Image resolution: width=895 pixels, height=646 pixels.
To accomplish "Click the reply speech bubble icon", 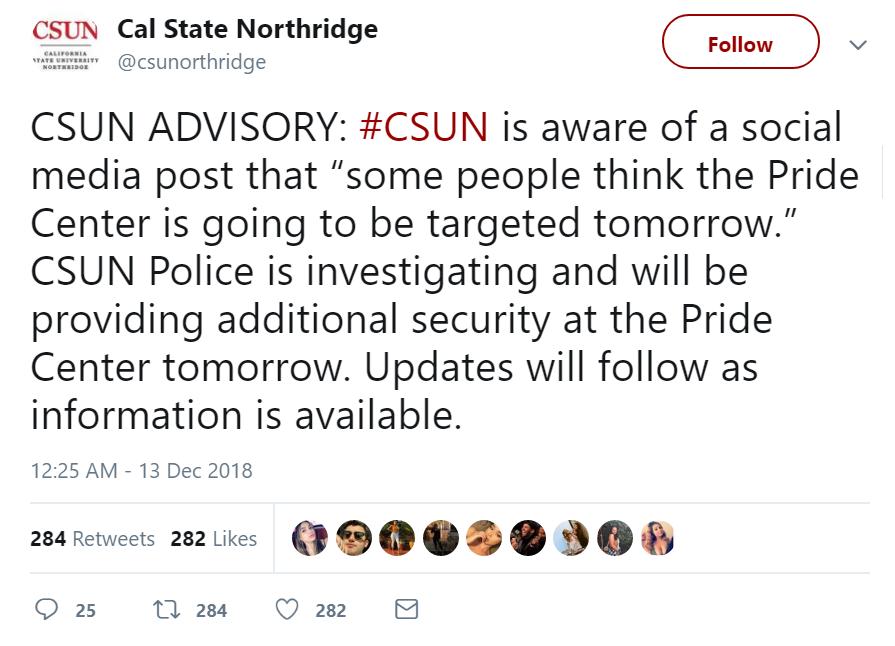I will click(x=46, y=609).
